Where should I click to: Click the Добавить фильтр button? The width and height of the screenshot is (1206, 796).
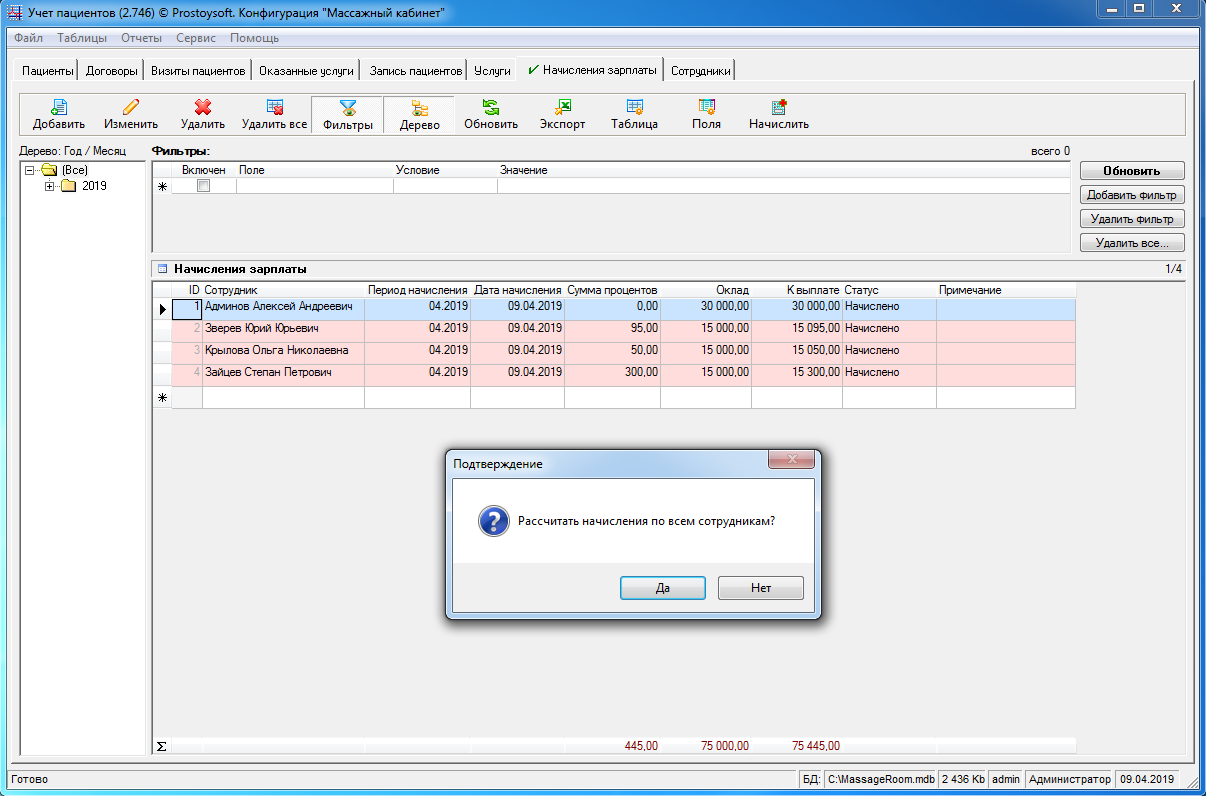tap(1132, 195)
